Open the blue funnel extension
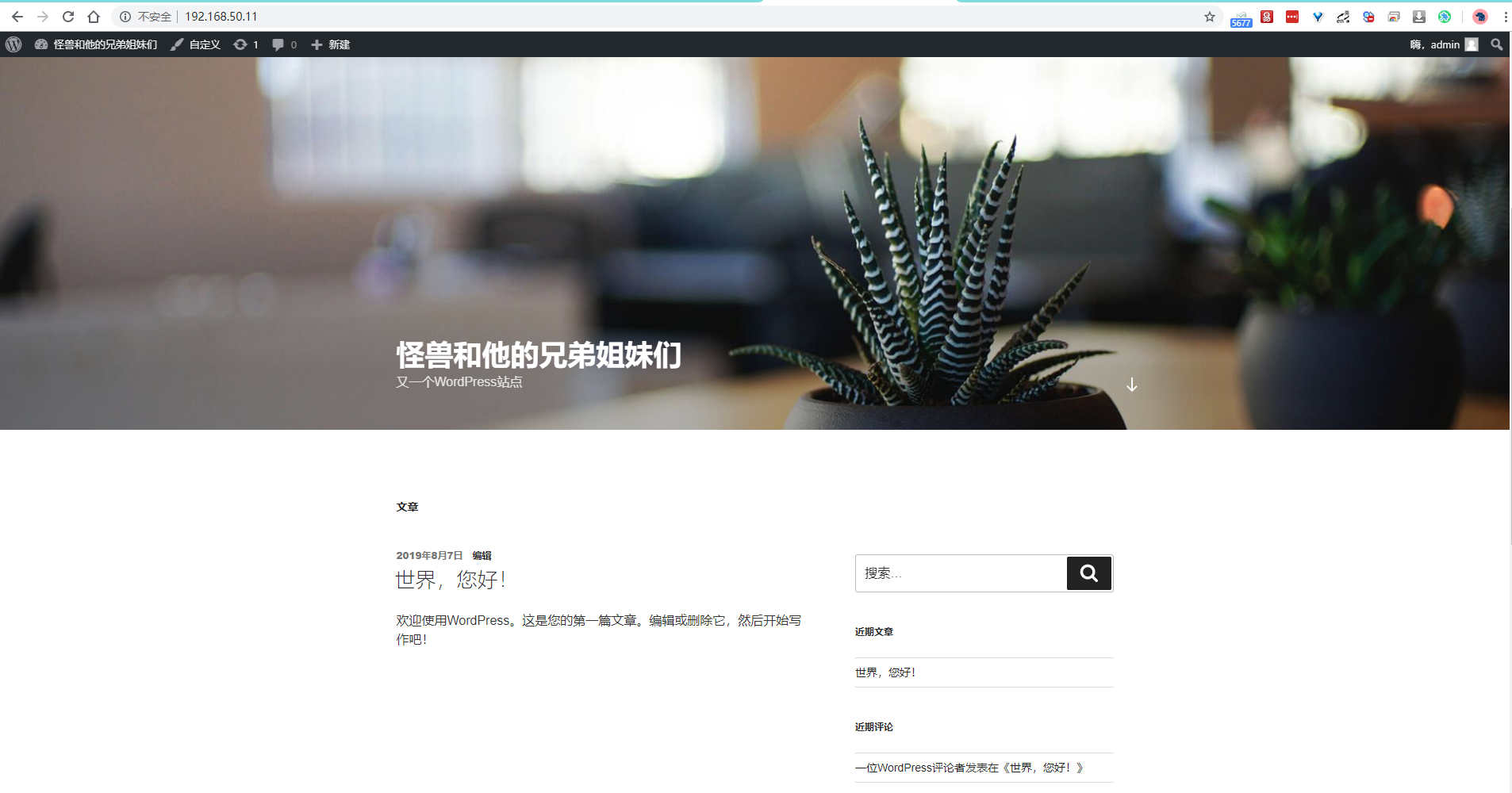 pos(1318,17)
